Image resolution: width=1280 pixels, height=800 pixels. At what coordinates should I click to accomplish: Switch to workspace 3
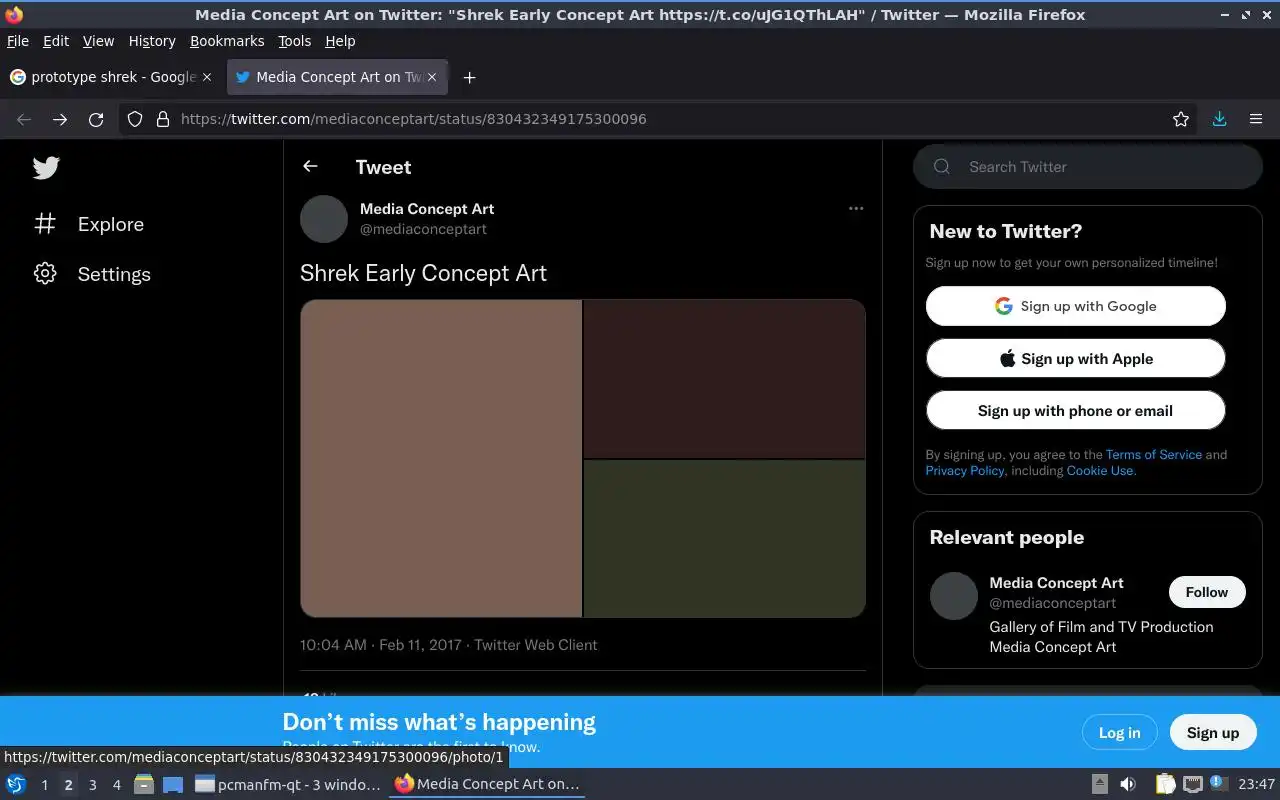(x=92, y=785)
